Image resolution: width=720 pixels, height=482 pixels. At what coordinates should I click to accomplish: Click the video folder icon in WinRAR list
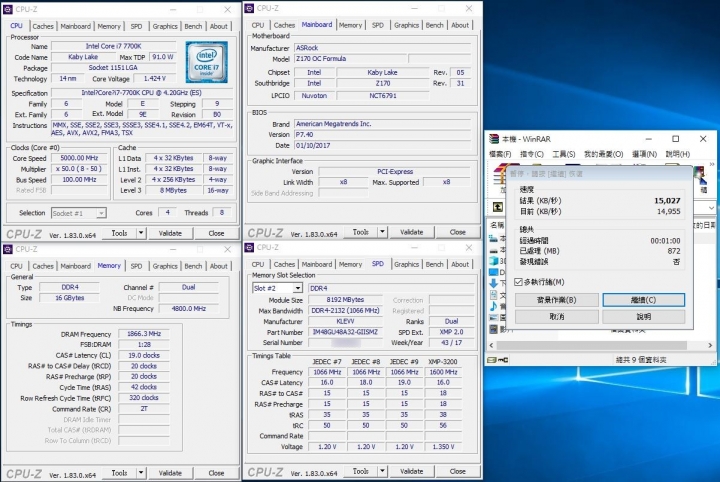[494, 329]
